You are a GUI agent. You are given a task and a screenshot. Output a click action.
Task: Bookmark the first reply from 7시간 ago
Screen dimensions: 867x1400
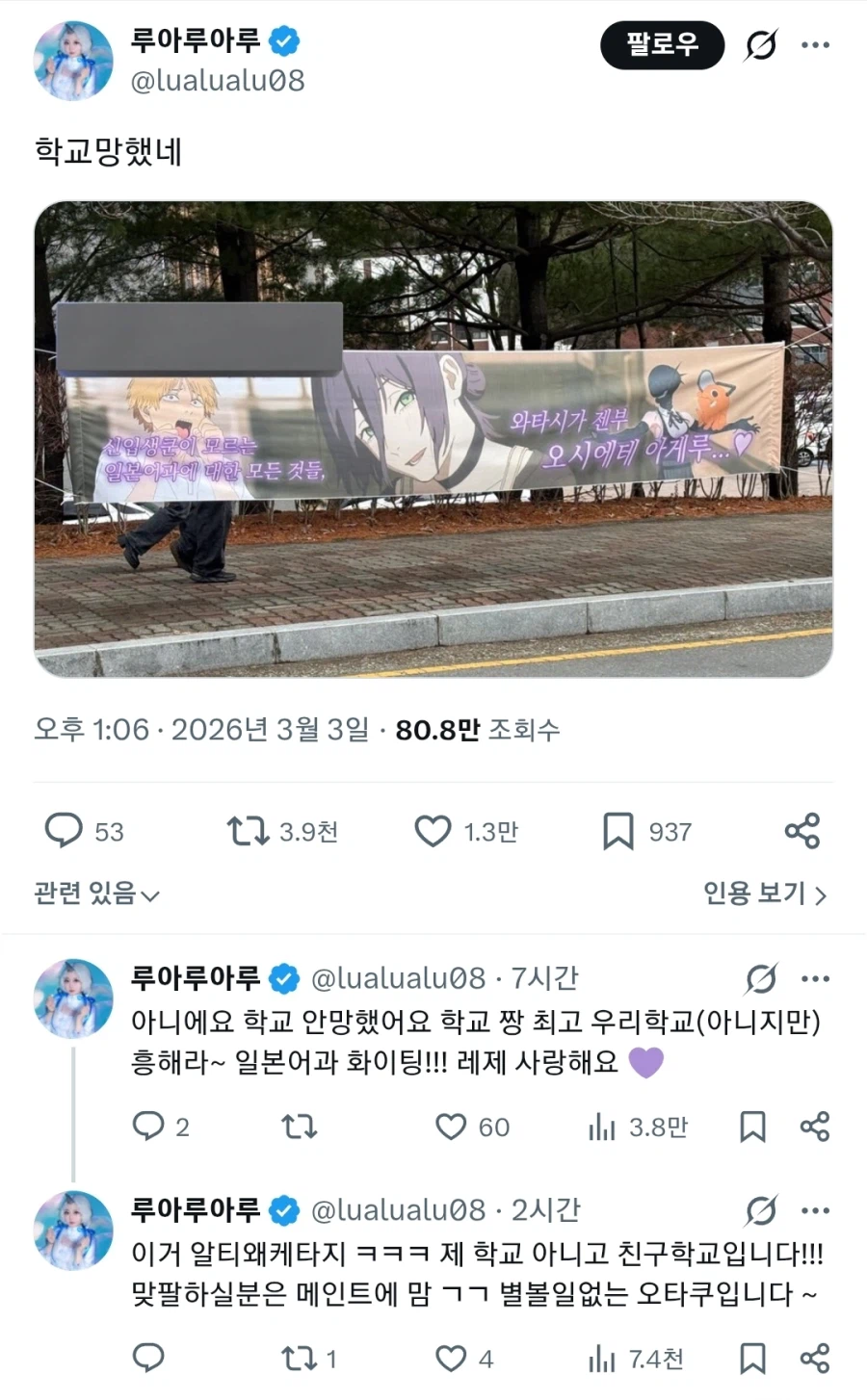pyautogui.click(x=752, y=1127)
